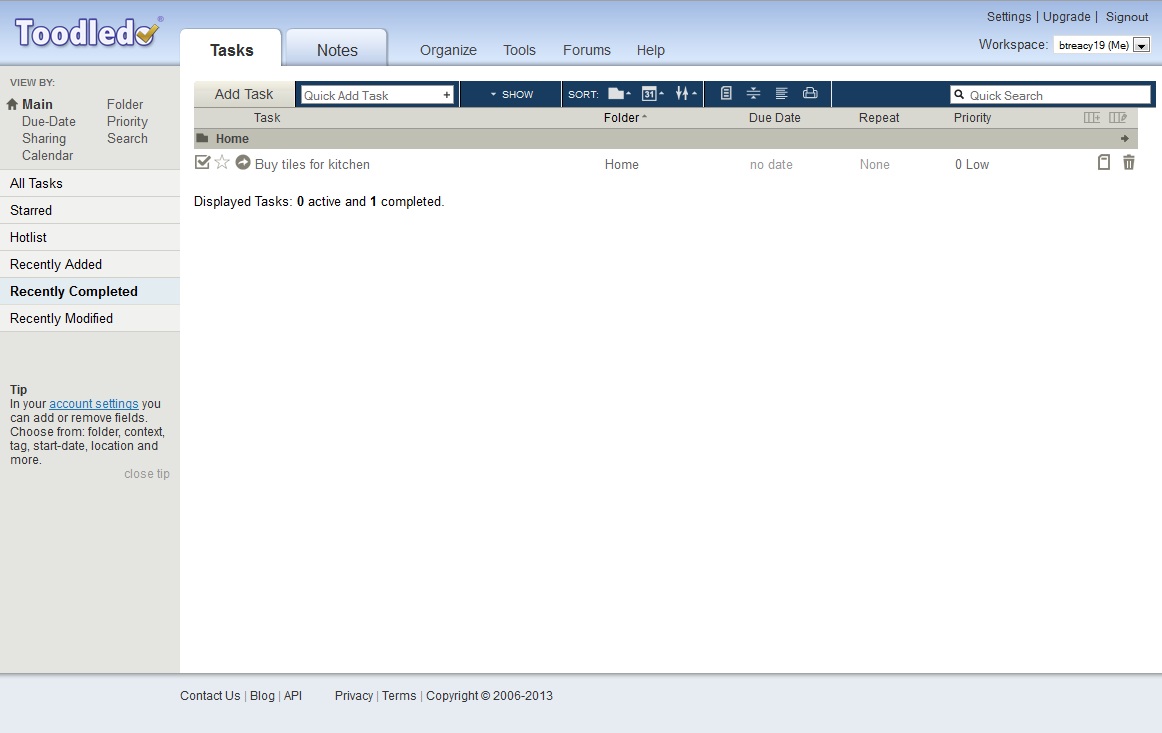Open the Organize menu
This screenshot has height=733, width=1162.
click(x=448, y=50)
